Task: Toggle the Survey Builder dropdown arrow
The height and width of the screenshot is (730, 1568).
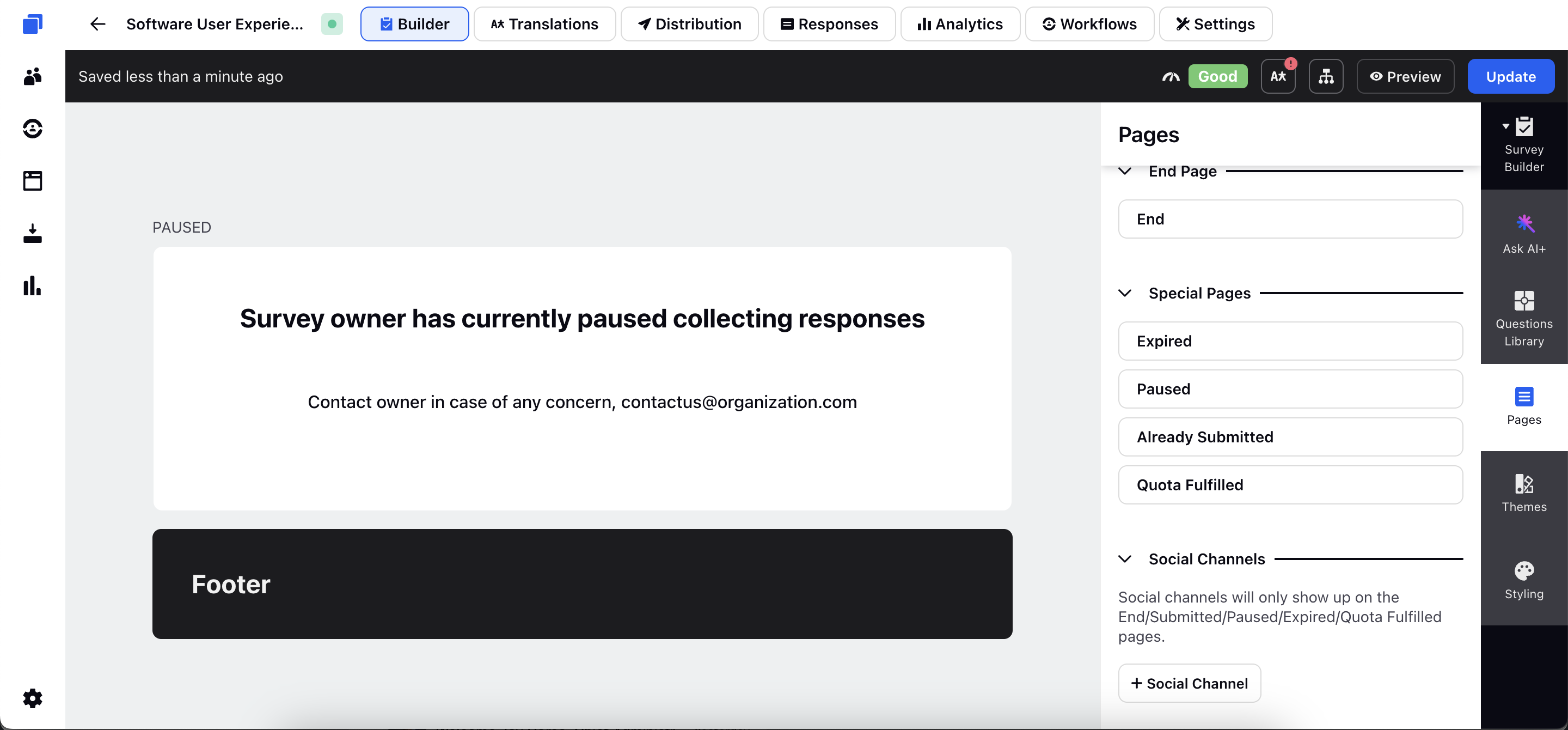Action: pos(1505,126)
